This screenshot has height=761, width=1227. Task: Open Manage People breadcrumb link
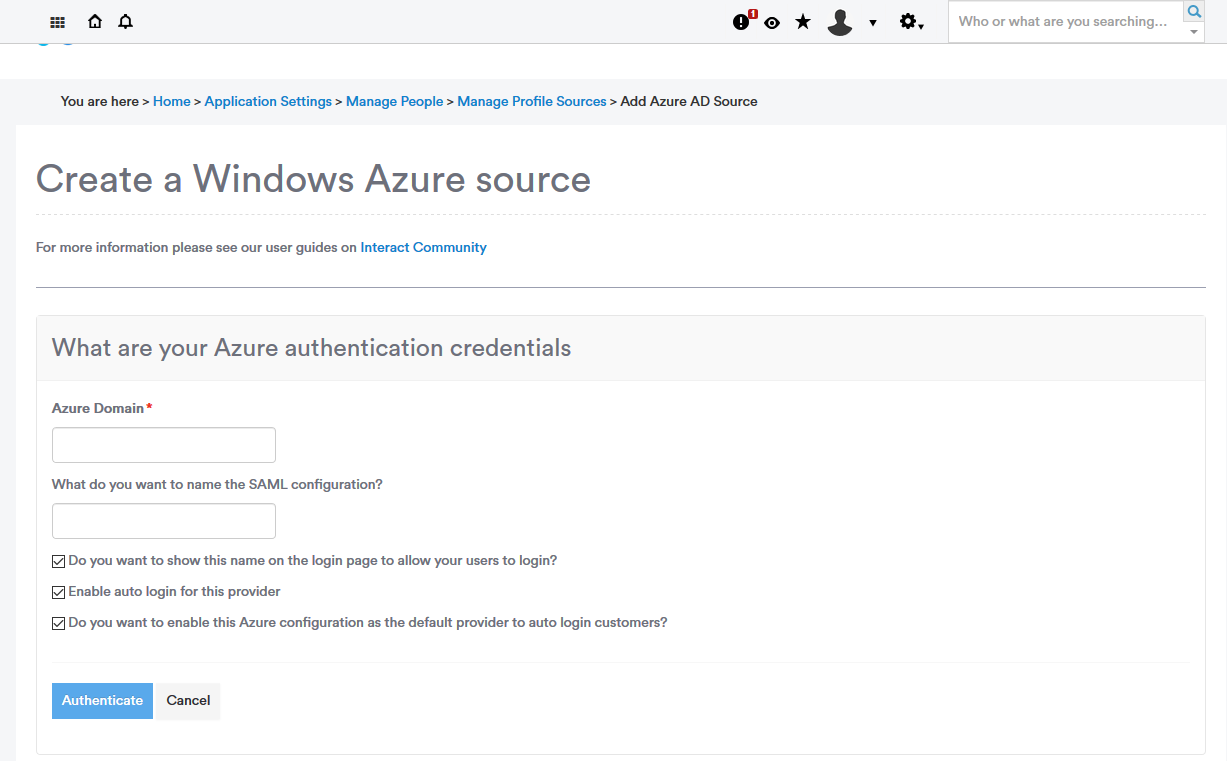395,101
